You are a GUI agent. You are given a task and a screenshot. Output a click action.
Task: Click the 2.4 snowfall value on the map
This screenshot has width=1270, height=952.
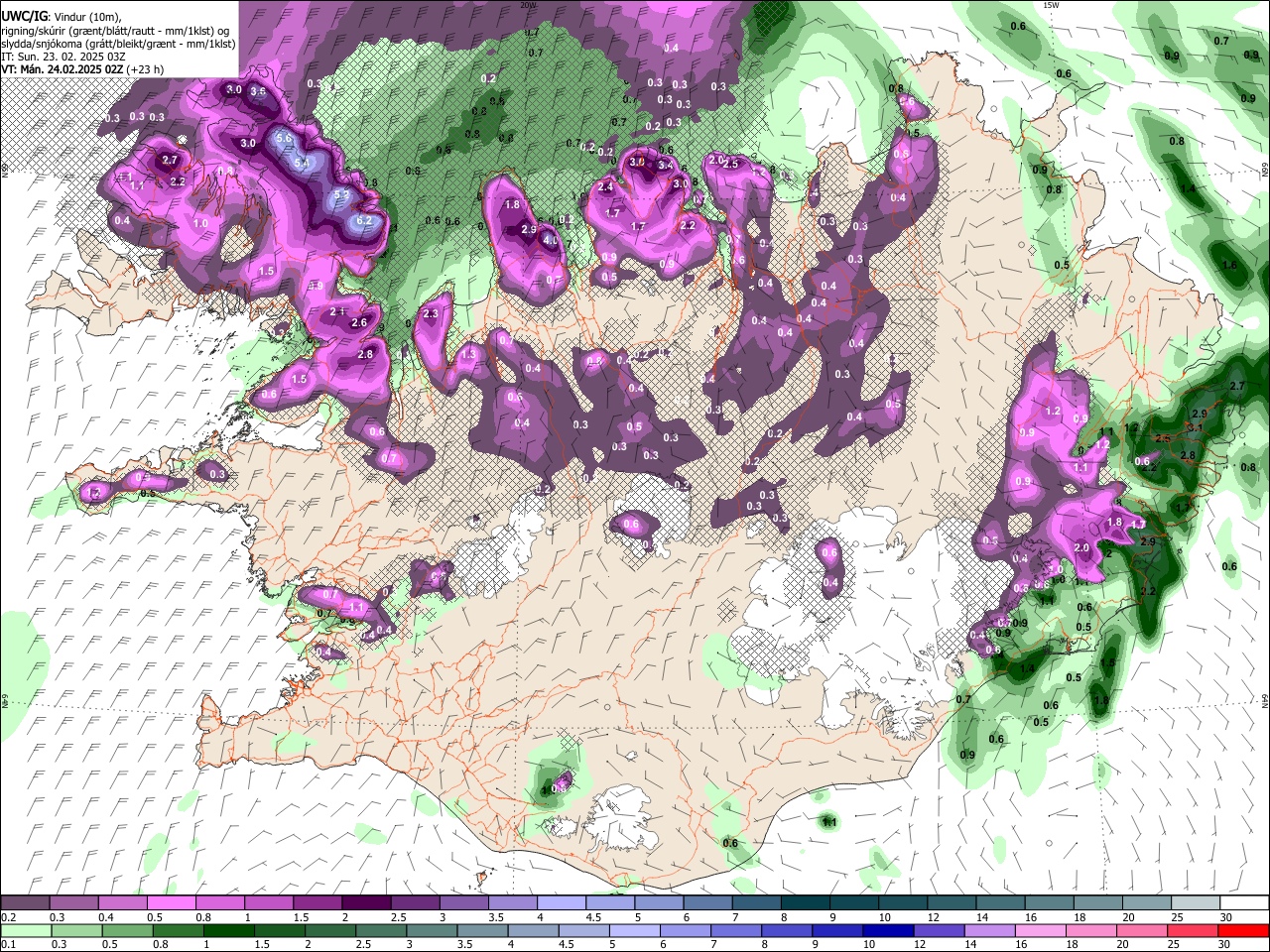(x=605, y=186)
